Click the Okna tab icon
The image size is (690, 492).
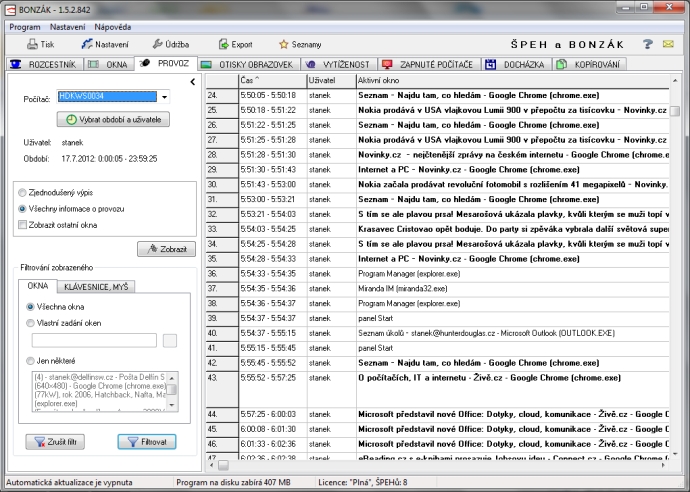[93, 64]
